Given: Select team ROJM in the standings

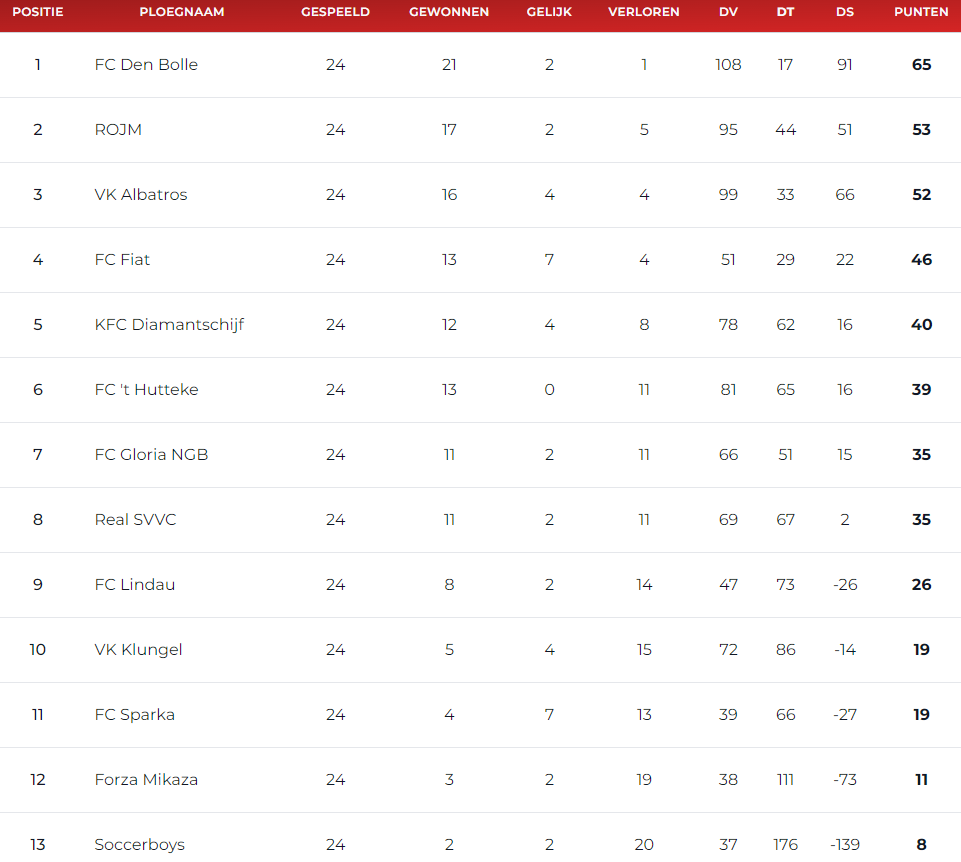Looking at the screenshot, I should point(118,129).
